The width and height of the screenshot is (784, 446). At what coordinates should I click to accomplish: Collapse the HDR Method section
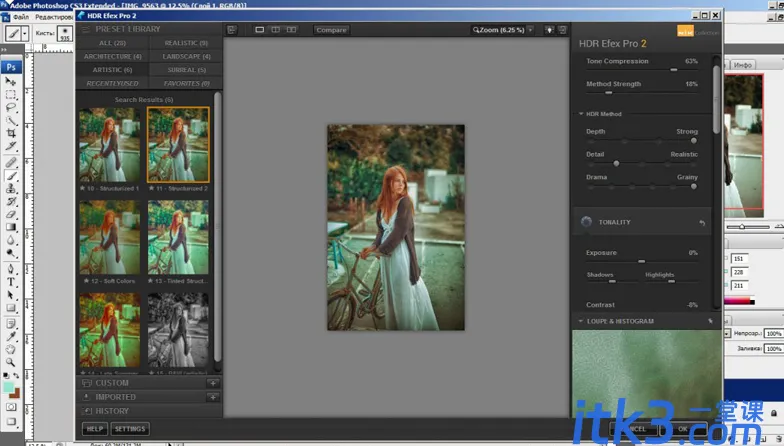coord(581,114)
